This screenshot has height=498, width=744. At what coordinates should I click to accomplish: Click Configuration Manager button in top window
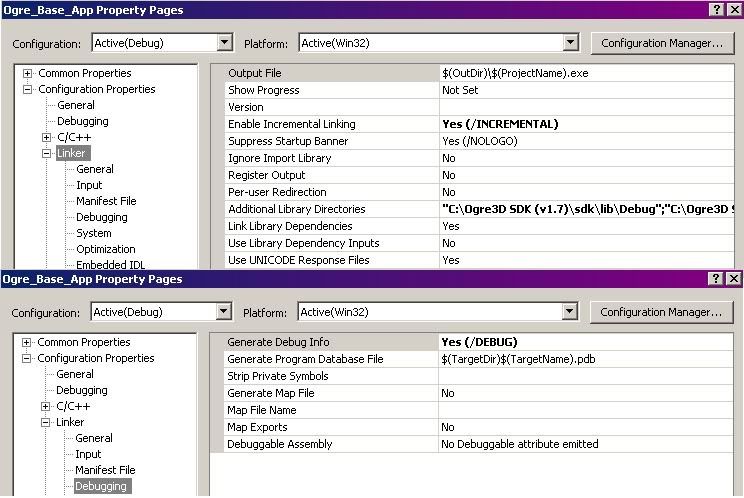(662, 43)
